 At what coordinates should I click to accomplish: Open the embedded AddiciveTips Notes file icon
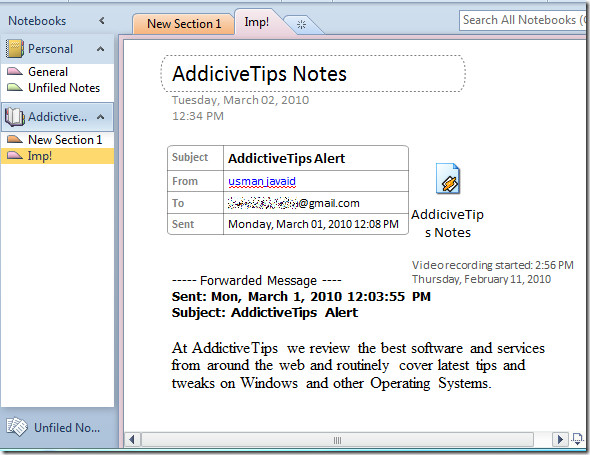(x=448, y=178)
